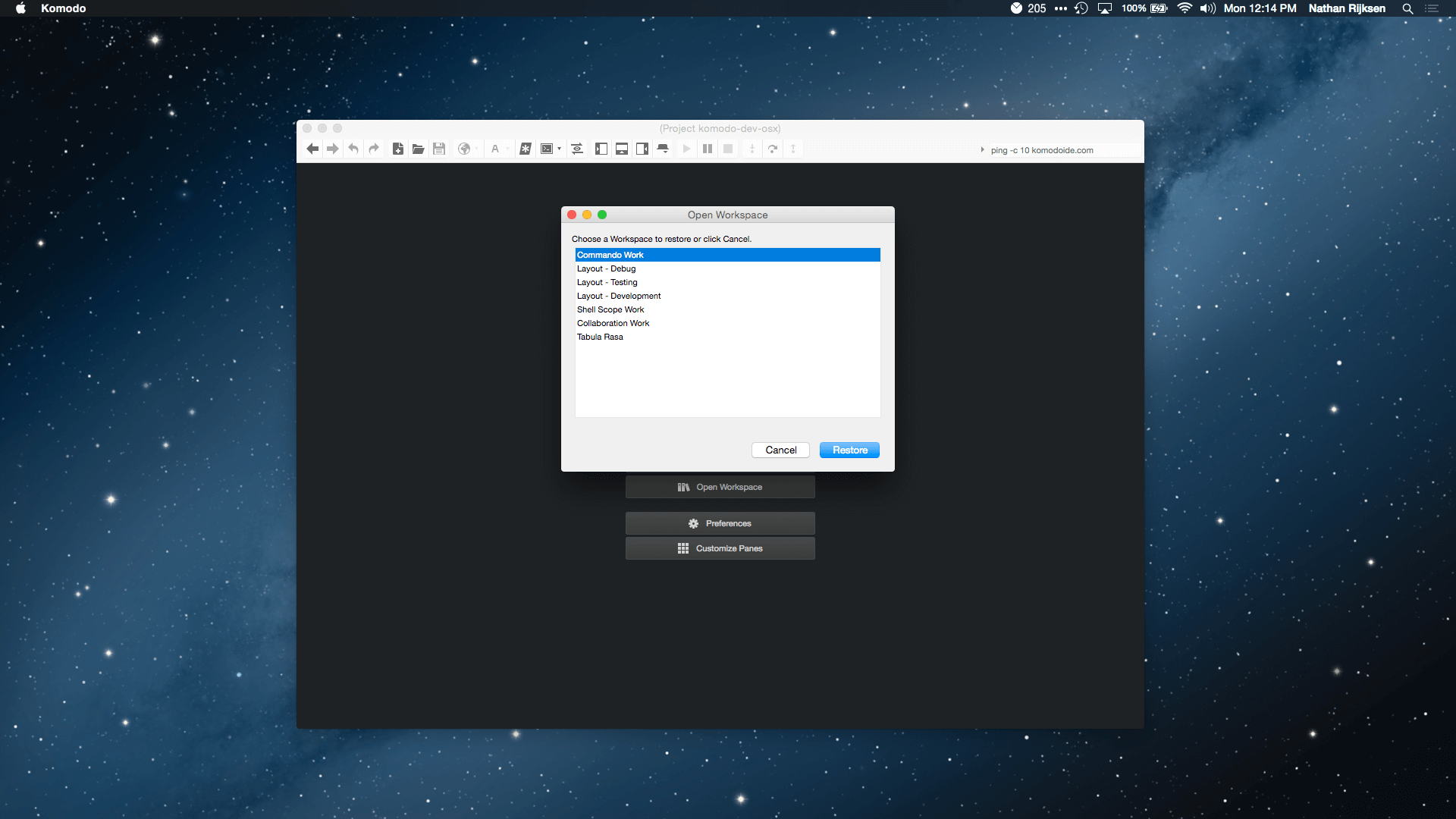
Task: Click the volume icon in menu bar
Action: click(x=1207, y=8)
